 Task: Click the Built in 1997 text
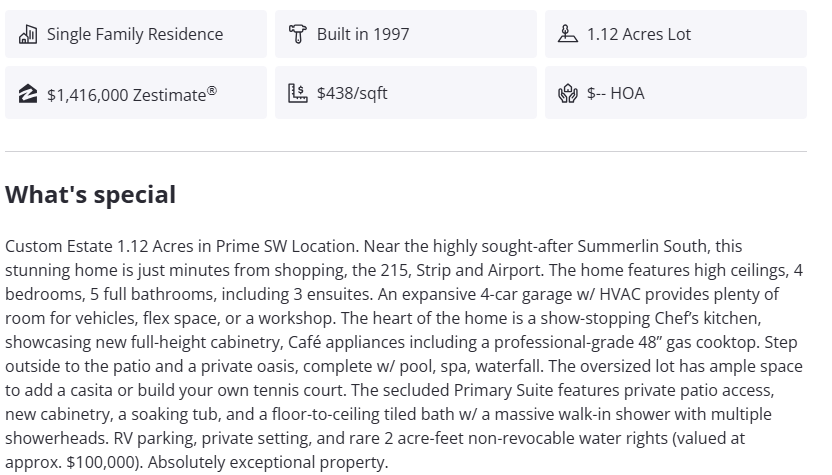[x=363, y=34]
